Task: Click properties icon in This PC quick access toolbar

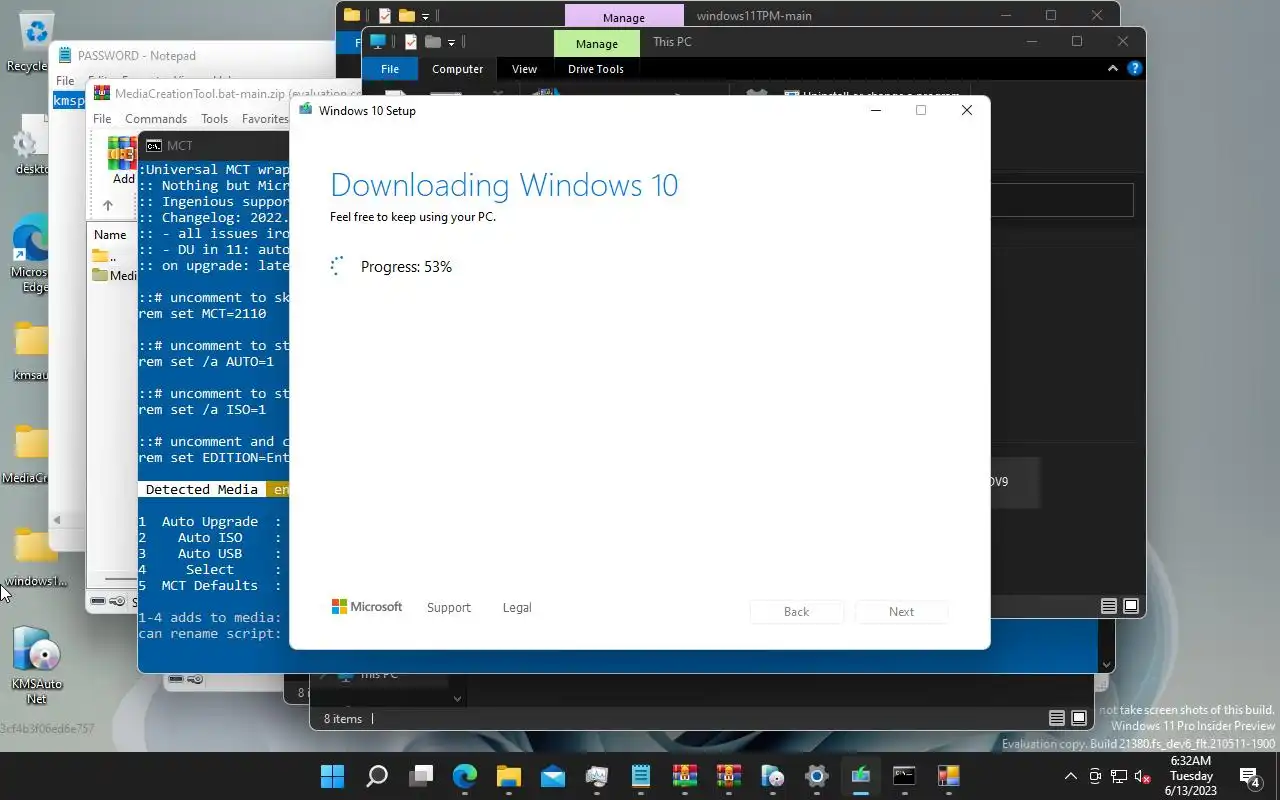Action: [410, 42]
